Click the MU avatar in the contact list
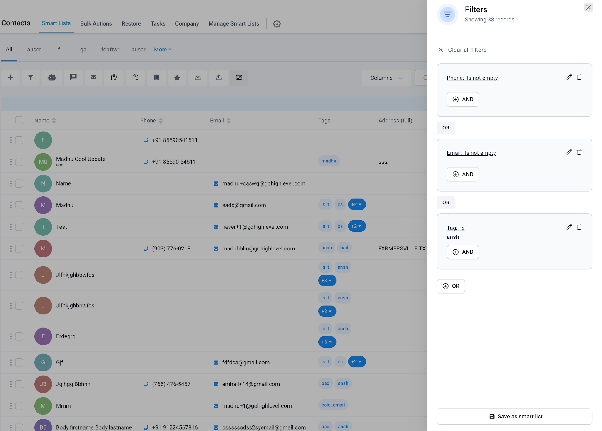Viewport: 602px width, 431px height. (43, 162)
